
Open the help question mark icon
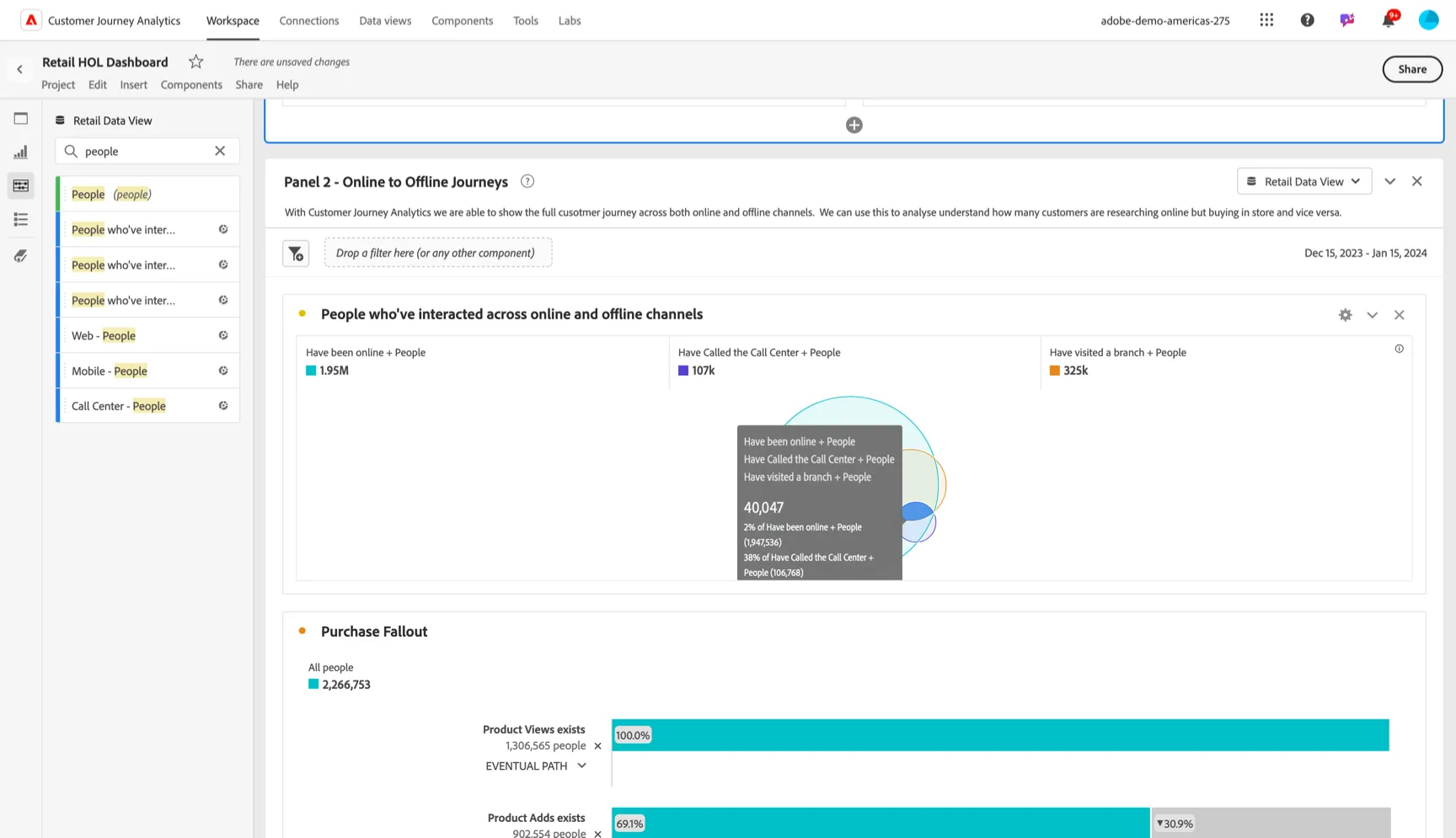1307,20
